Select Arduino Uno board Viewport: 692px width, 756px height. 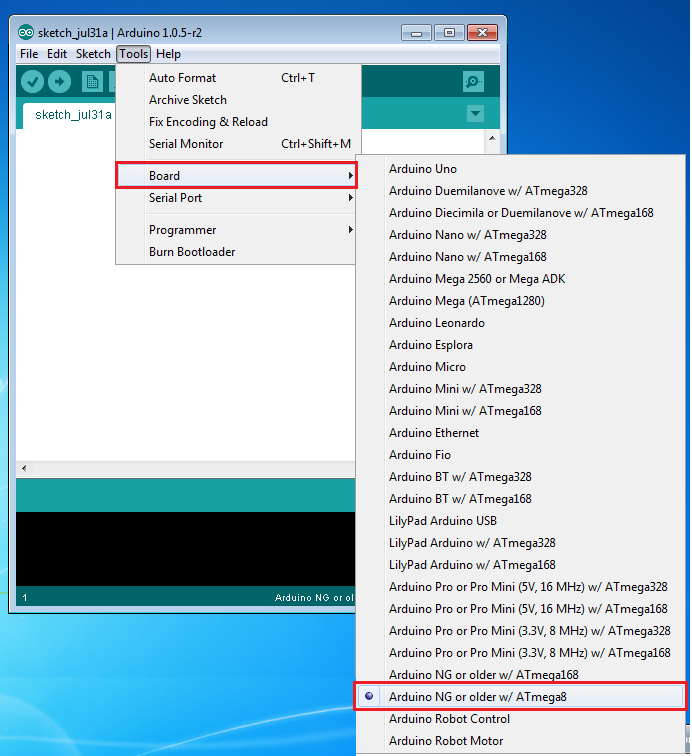[520, 169]
